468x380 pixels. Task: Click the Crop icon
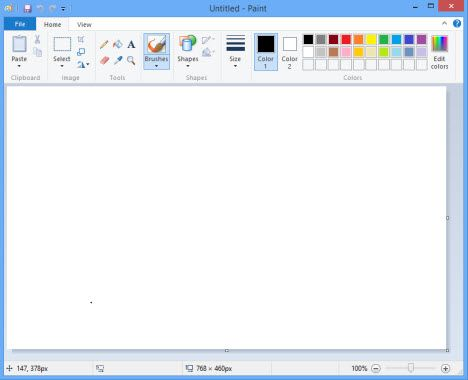click(x=81, y=39)
